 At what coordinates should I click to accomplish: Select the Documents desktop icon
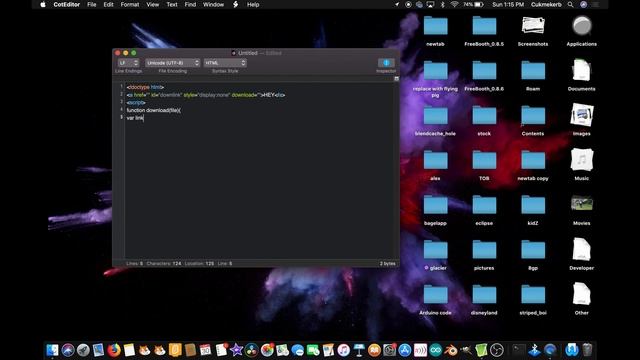pos(582,76)
